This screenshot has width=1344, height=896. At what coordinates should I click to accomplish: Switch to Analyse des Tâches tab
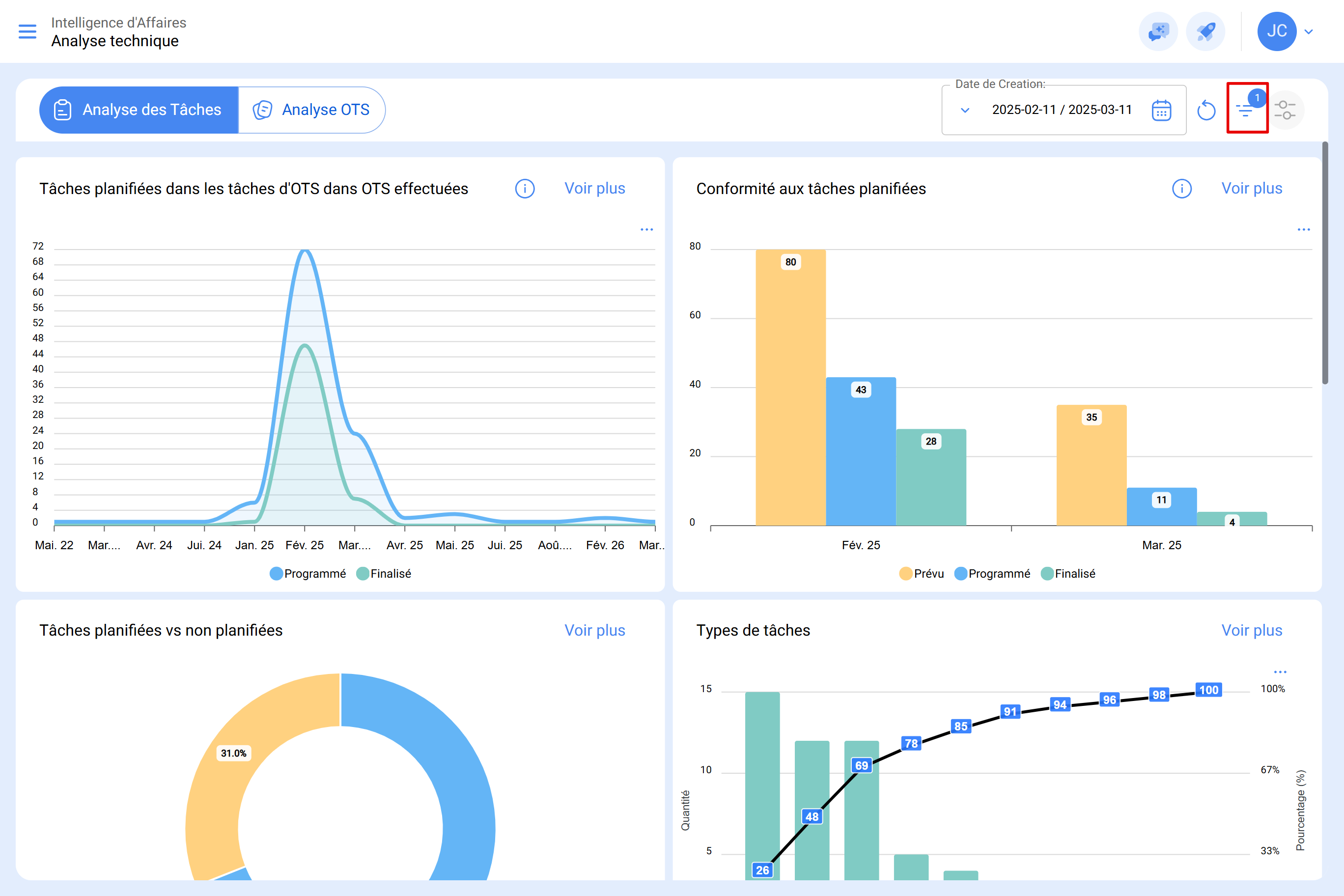click(139, 110)
